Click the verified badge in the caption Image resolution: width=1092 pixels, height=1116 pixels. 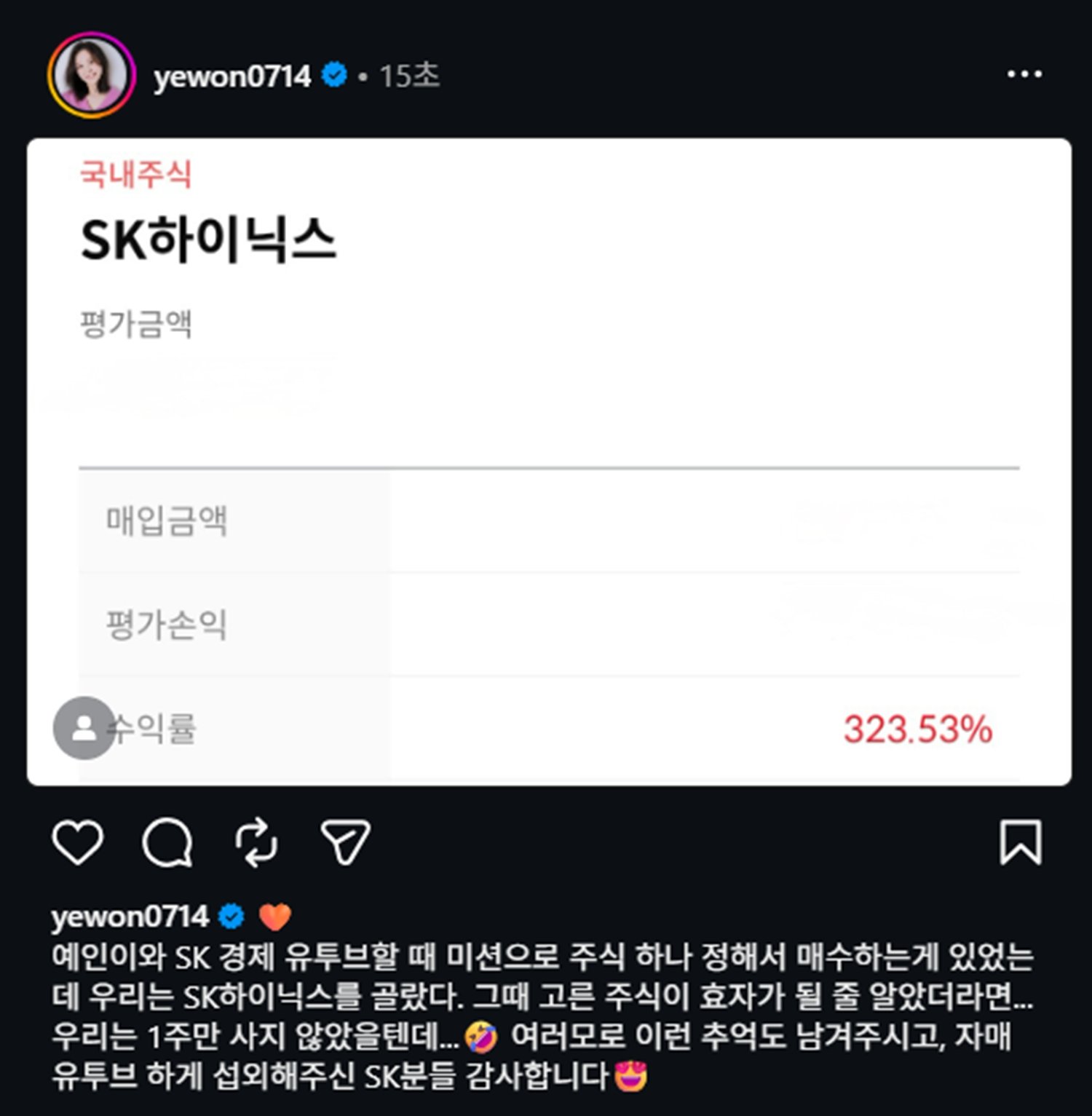232,916
